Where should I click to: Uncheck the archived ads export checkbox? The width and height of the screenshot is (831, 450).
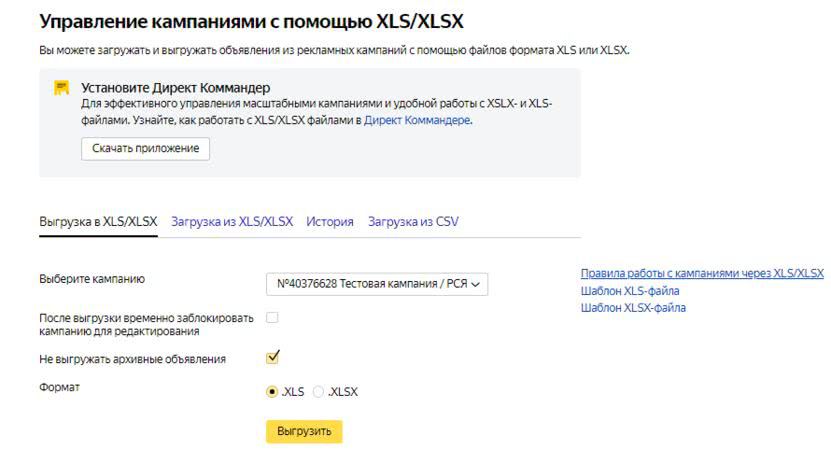tap(272, 357)
